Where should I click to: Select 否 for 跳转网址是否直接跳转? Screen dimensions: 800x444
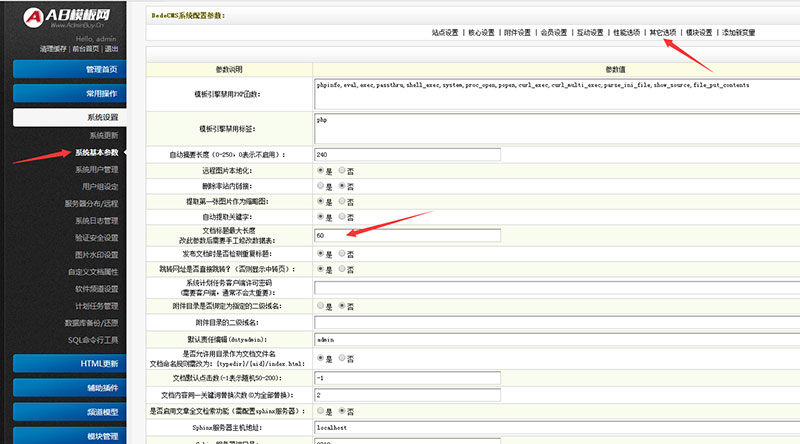342,268
